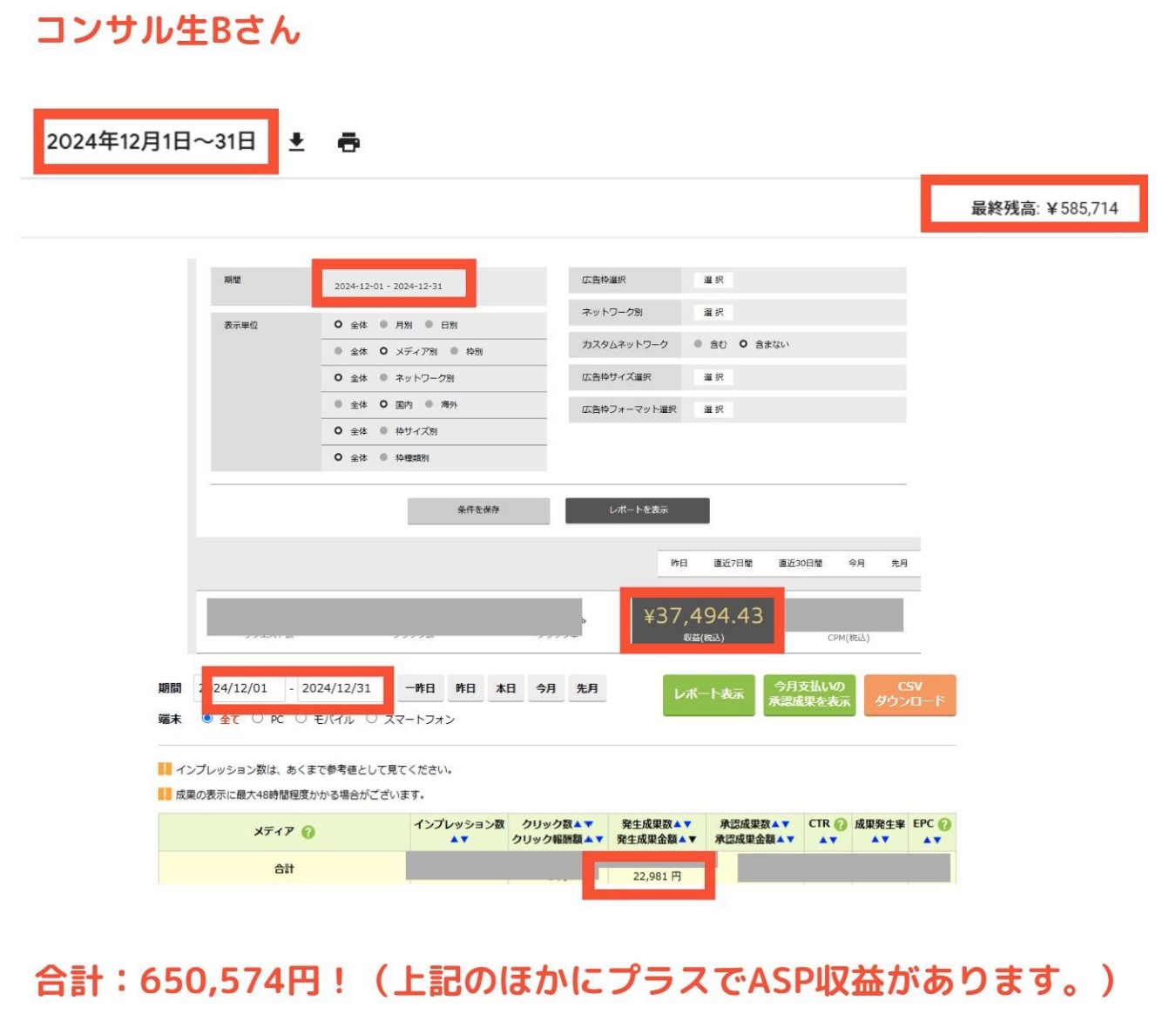Image resolution: width=1176 pixels, height=1028 pixels.
Task: Select the PC device radio button
Action: [x=258, y=719]
